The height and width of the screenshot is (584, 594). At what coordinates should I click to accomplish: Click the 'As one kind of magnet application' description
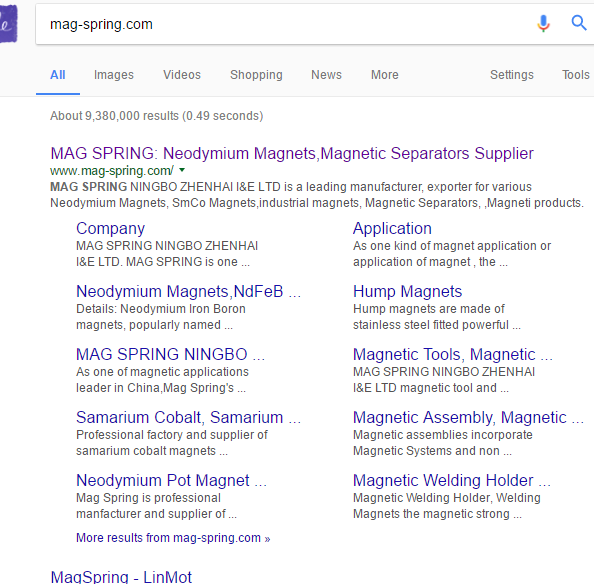click(x=452, y=254)
